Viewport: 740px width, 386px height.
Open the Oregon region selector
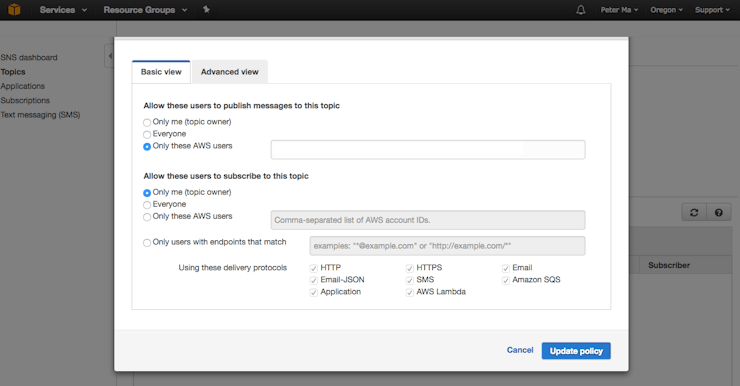coord(666,10)
